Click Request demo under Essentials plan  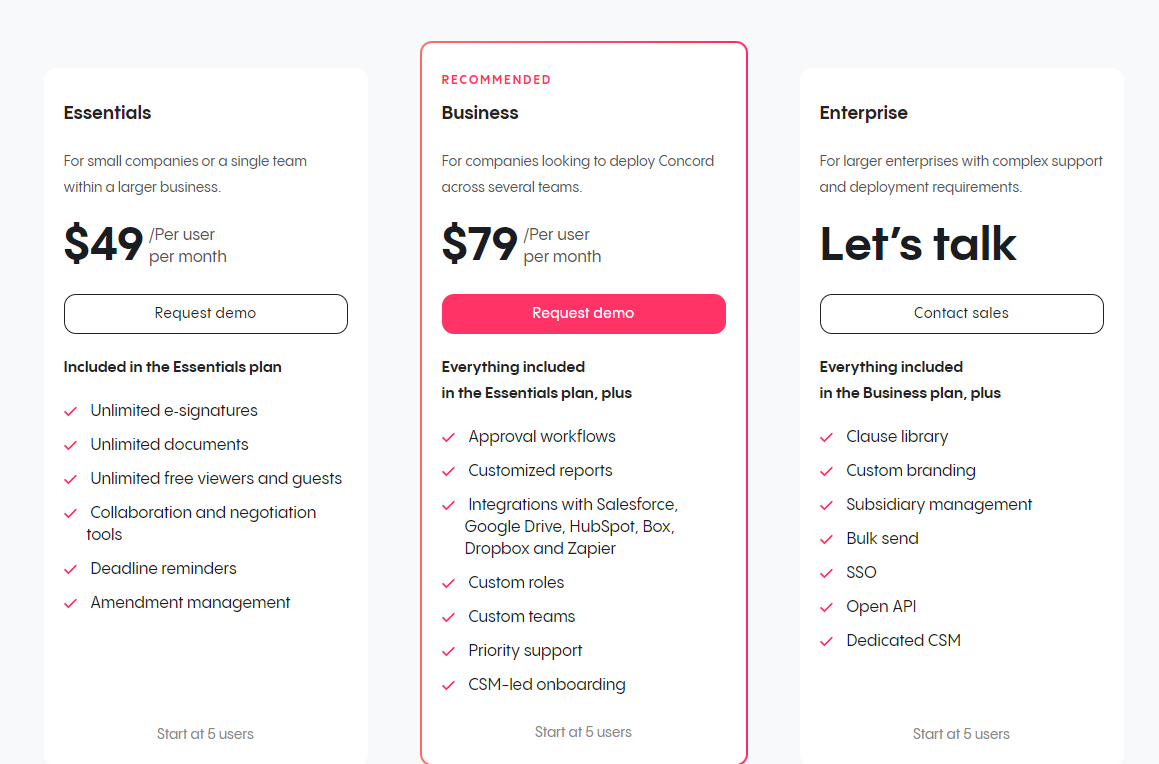(205, 313)
